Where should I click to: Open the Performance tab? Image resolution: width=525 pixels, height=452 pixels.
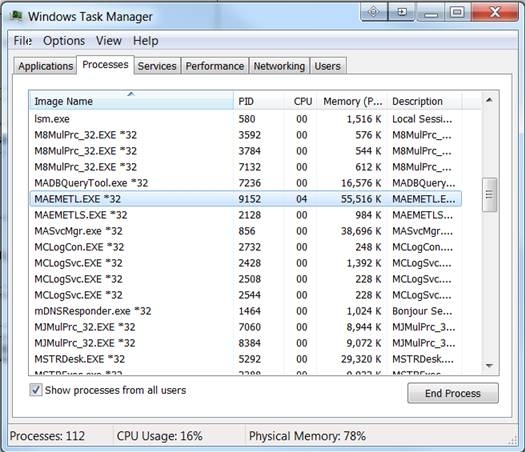(x=215, y=66)
